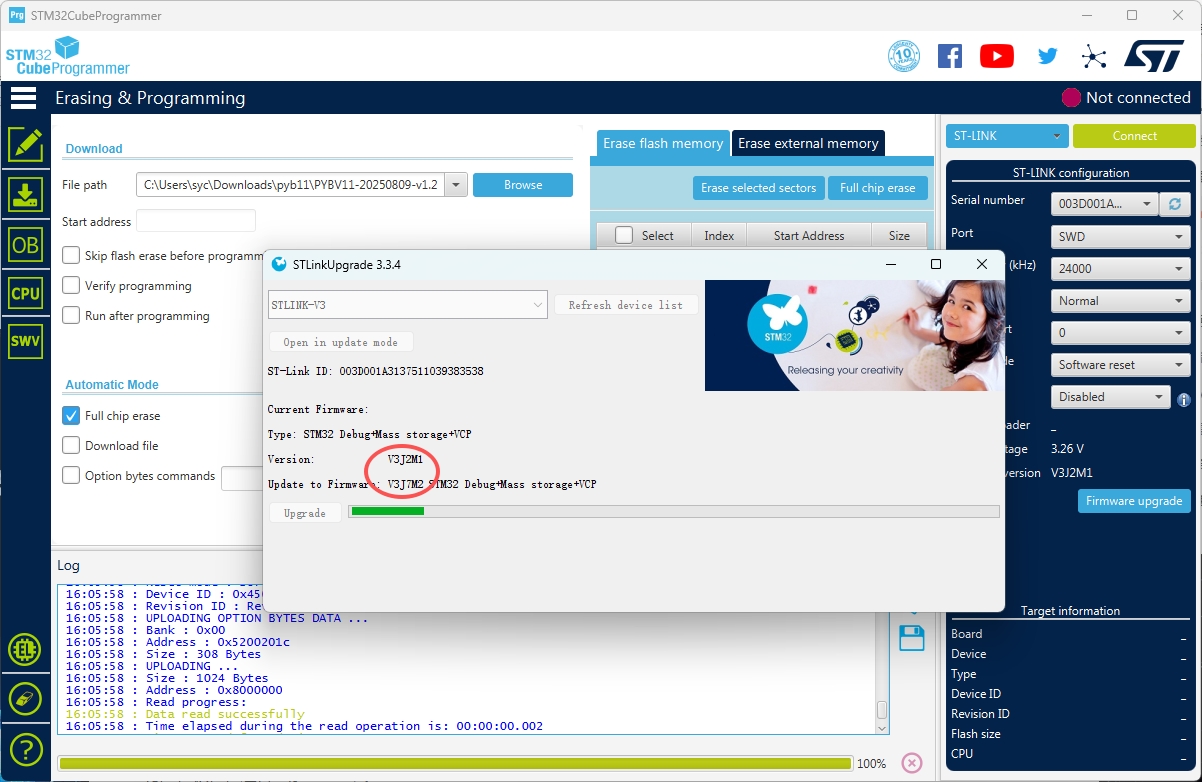The image size is (1202, 782).
Task: Maximize the STLinkUpgrade window
Action: [x=936, y=264]
